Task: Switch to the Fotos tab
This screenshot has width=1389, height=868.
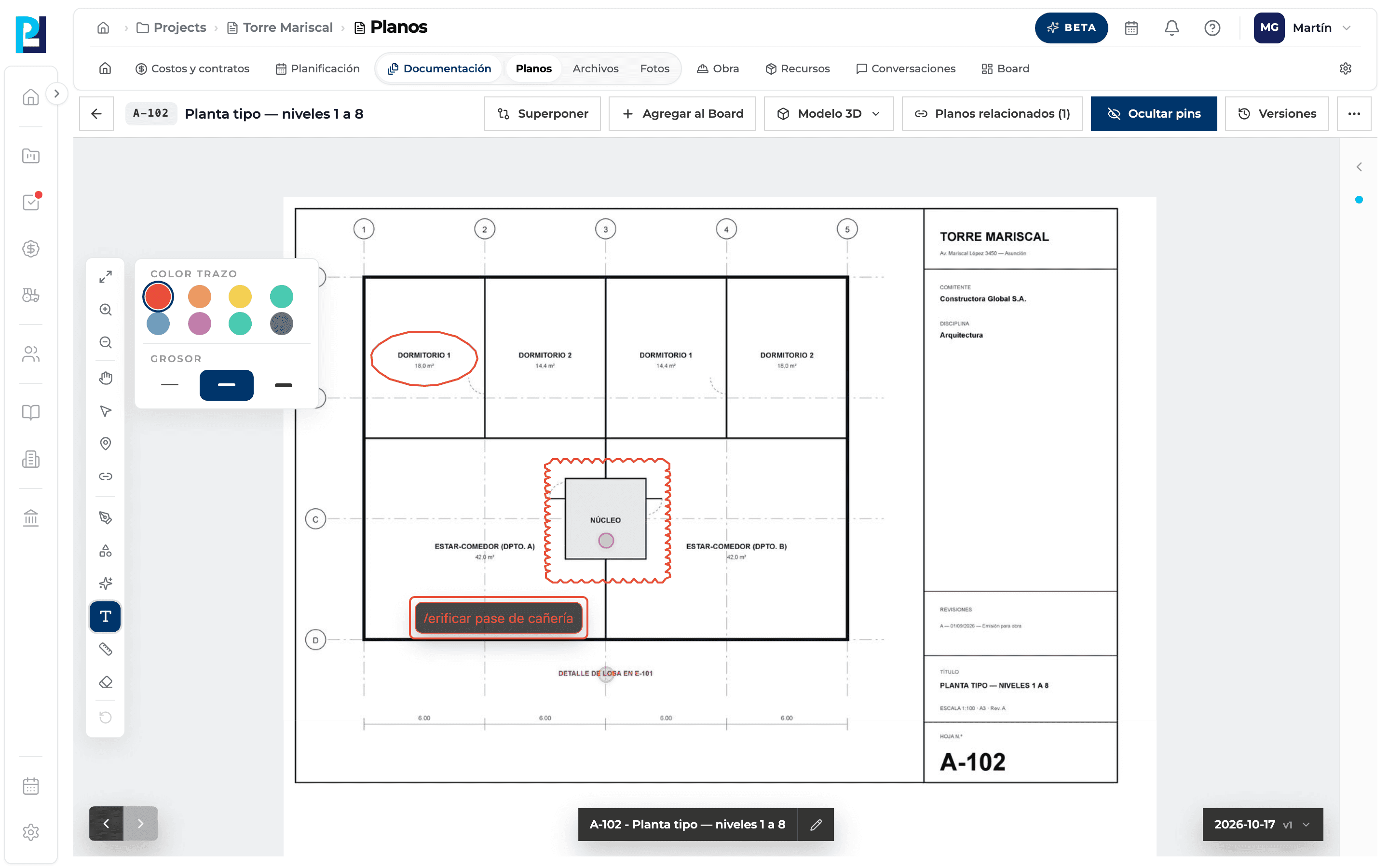Action: click(x=654, y=68)
